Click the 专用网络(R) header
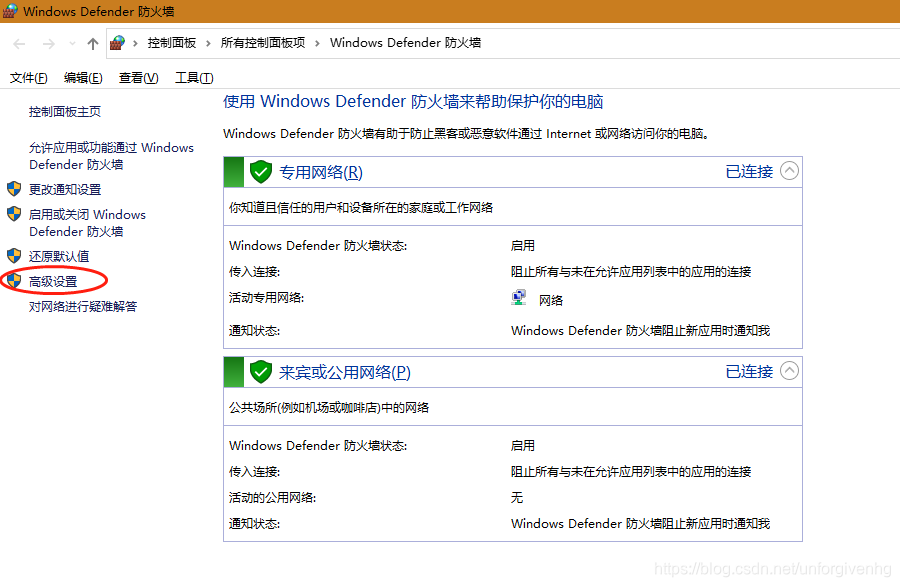This screenshot has height=587, width=900. tap(321, 172)
